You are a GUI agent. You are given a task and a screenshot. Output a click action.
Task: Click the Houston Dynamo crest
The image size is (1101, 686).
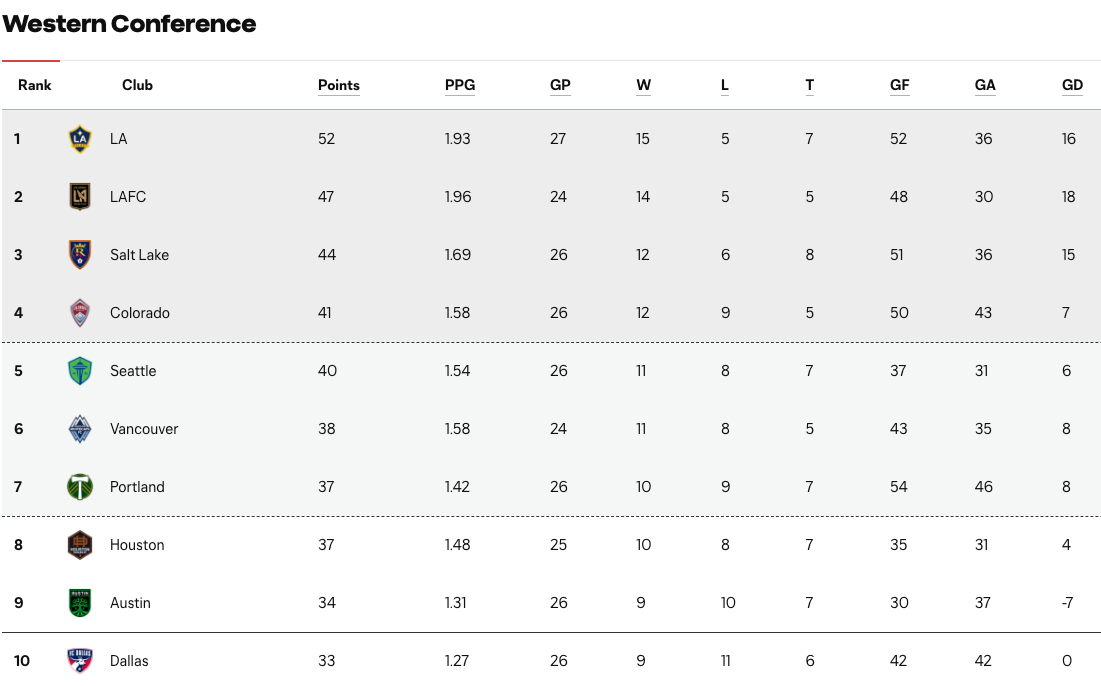[80, 545]
